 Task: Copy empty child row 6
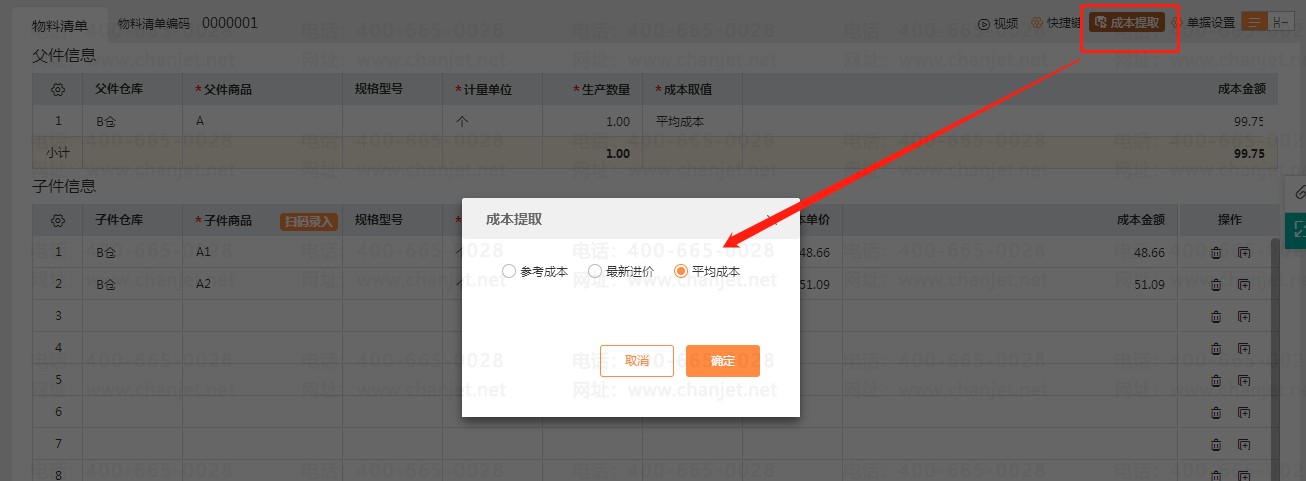1244,412
